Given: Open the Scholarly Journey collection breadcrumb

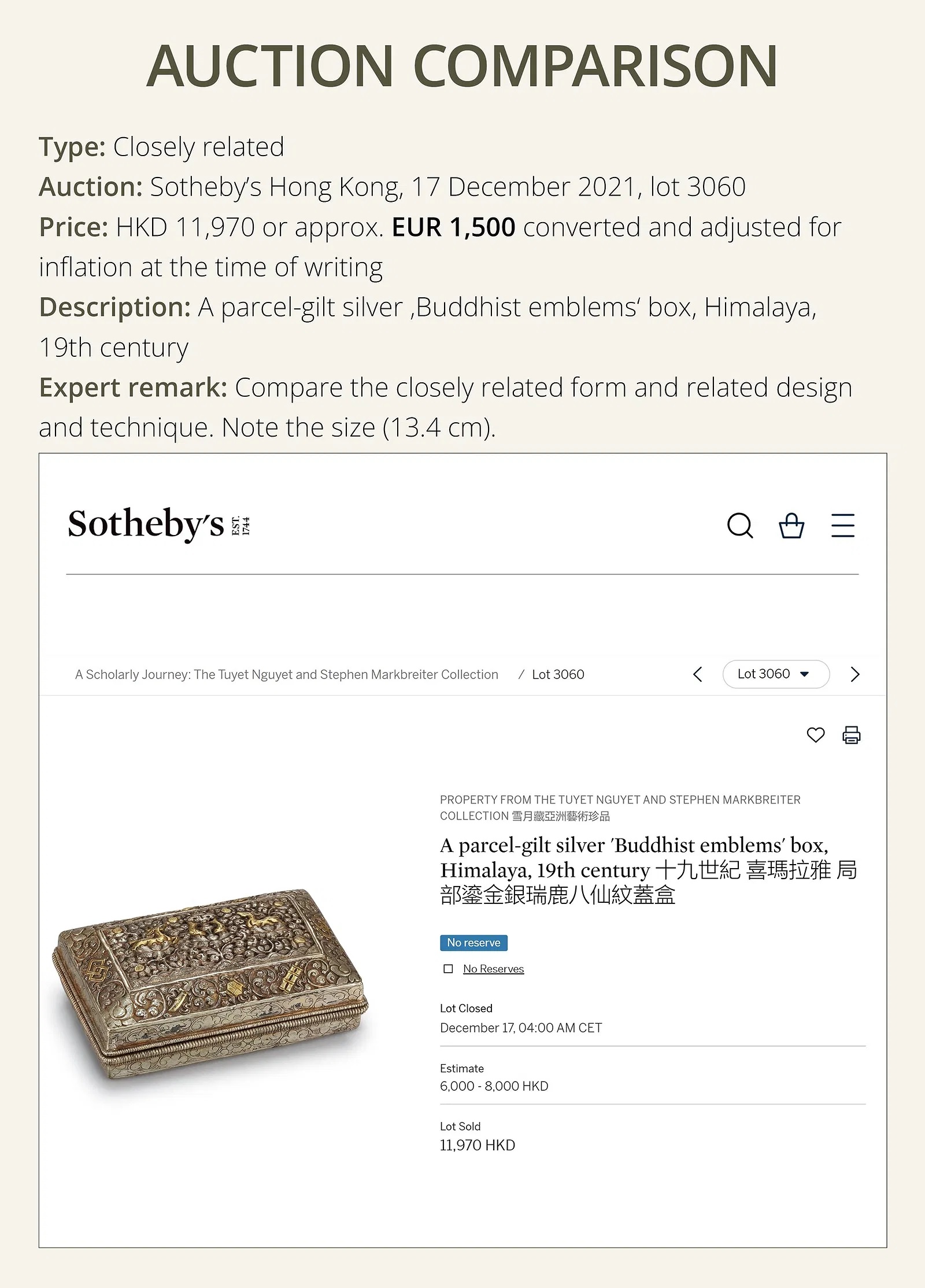Looking at the screenshot, I should pyautogui.click(x=286, y=674).
